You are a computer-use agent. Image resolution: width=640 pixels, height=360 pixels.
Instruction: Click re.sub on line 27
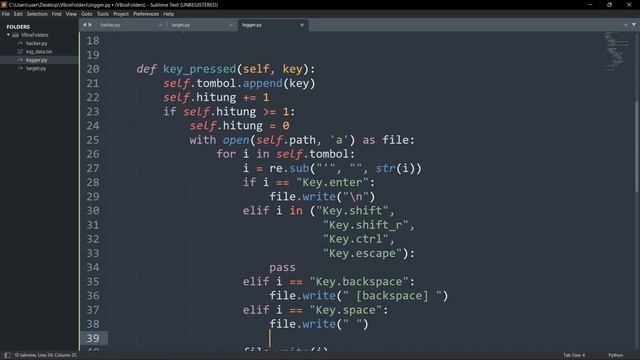(289, 168)
